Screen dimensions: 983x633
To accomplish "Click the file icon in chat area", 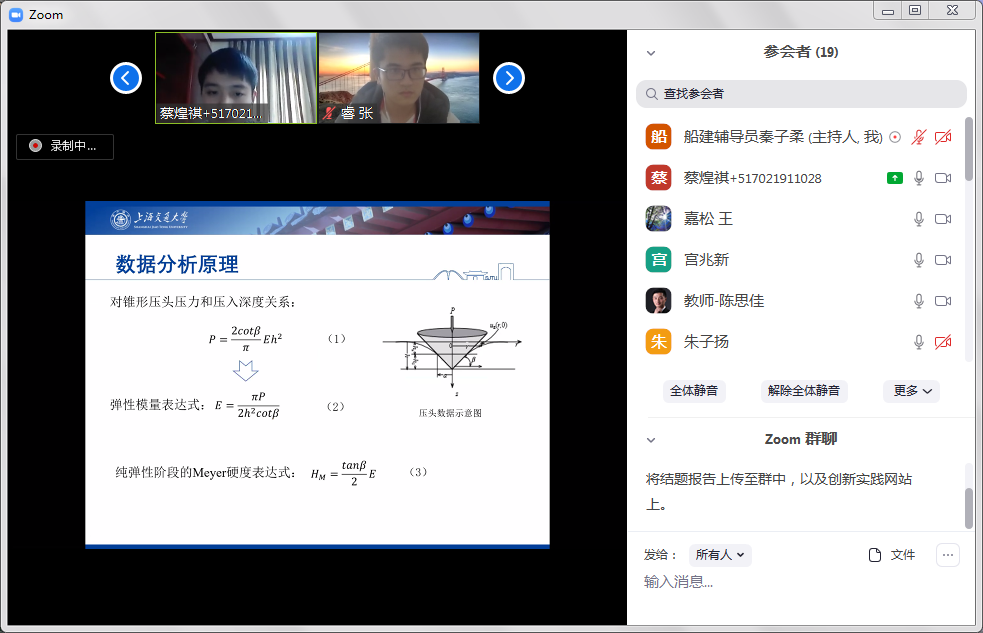I will 876,555.
